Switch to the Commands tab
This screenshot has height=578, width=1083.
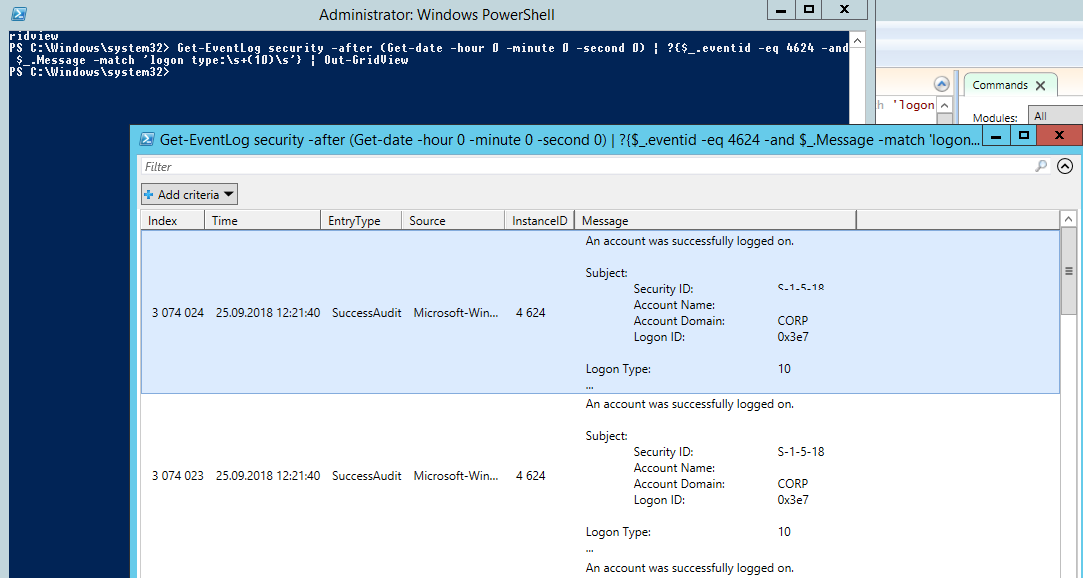point(1000,86)
